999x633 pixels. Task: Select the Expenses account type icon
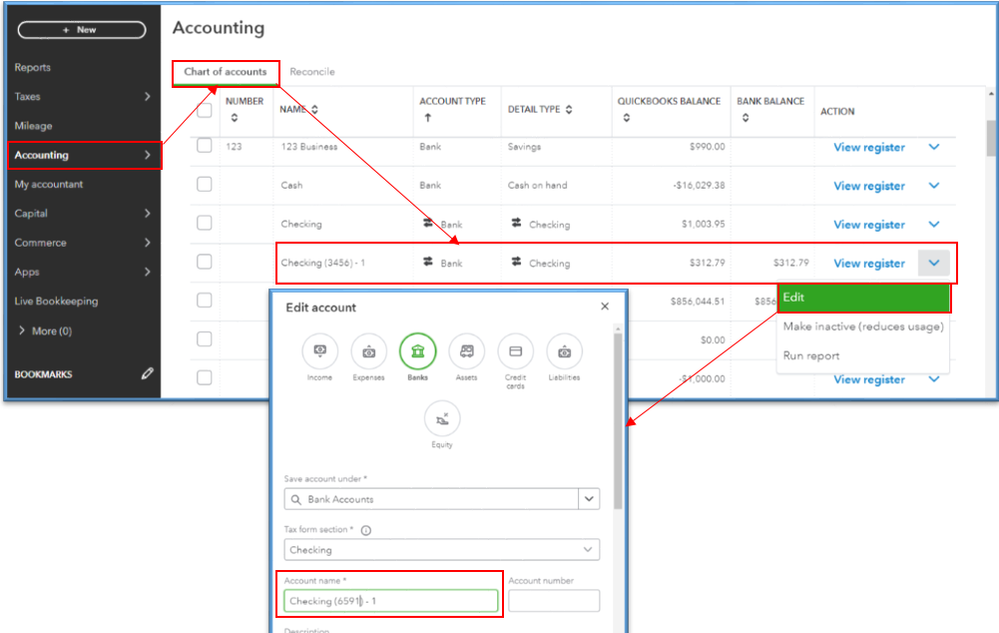click(369, 351)
